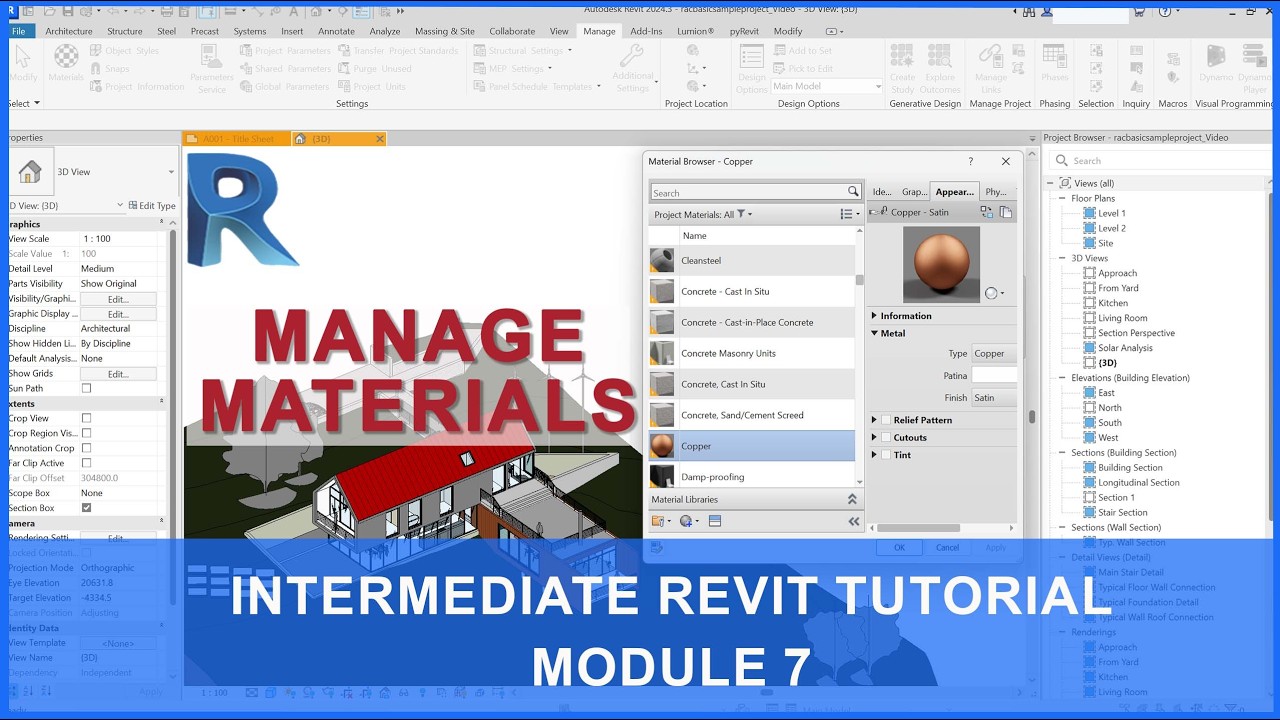Click Add to Set in Design Options
Image resolution: width=1280 pixels, height=720 pixels.
coord(803,51)
